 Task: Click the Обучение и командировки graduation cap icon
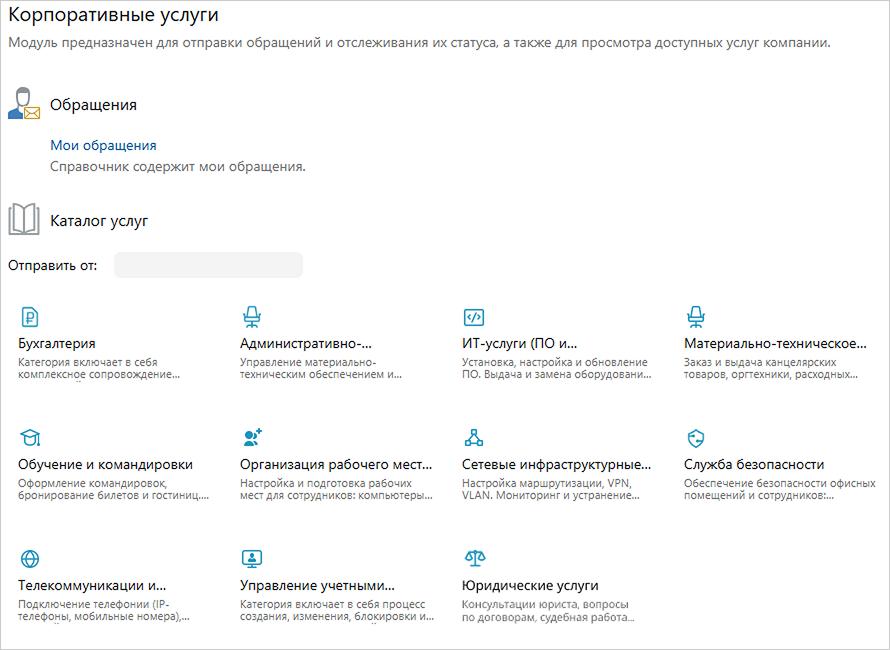30,438
